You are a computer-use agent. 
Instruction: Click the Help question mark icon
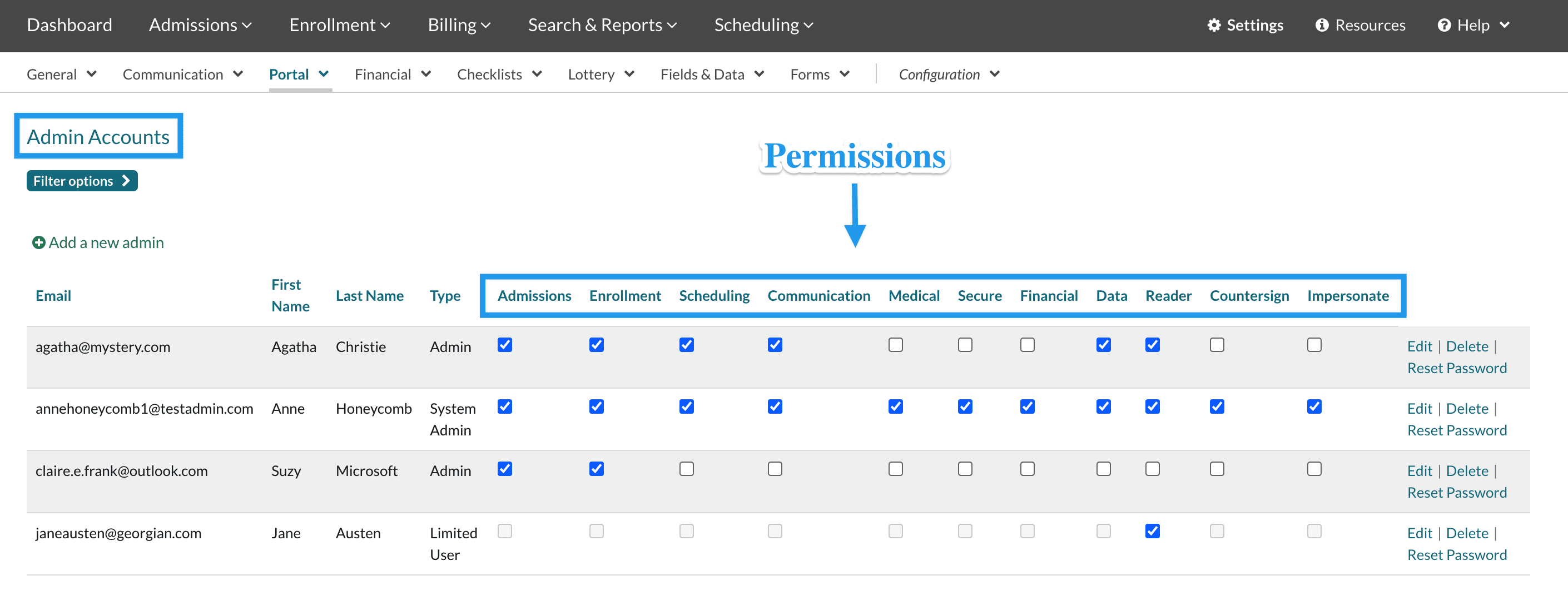coord(1444,25)
